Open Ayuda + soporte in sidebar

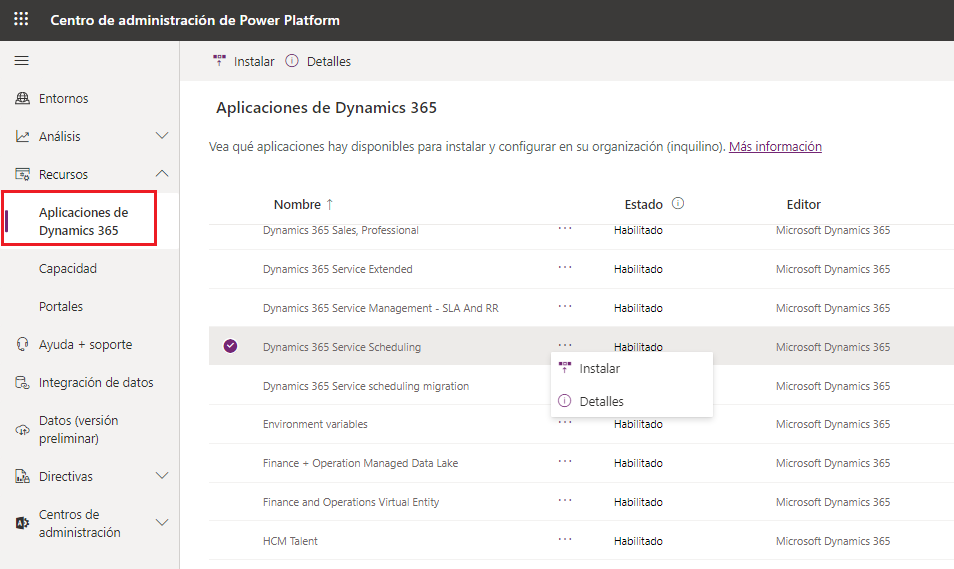point(85,344)
